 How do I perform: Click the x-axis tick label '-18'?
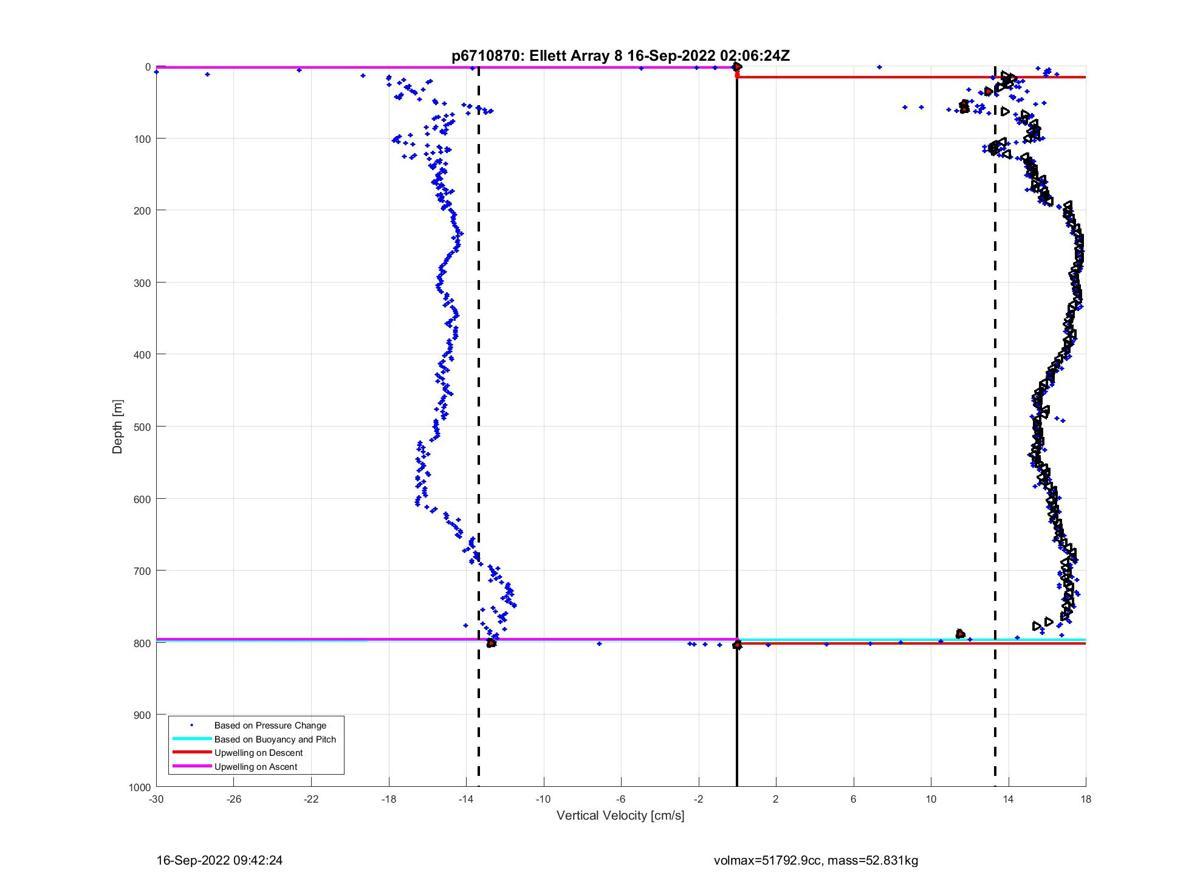pos(389,799)
